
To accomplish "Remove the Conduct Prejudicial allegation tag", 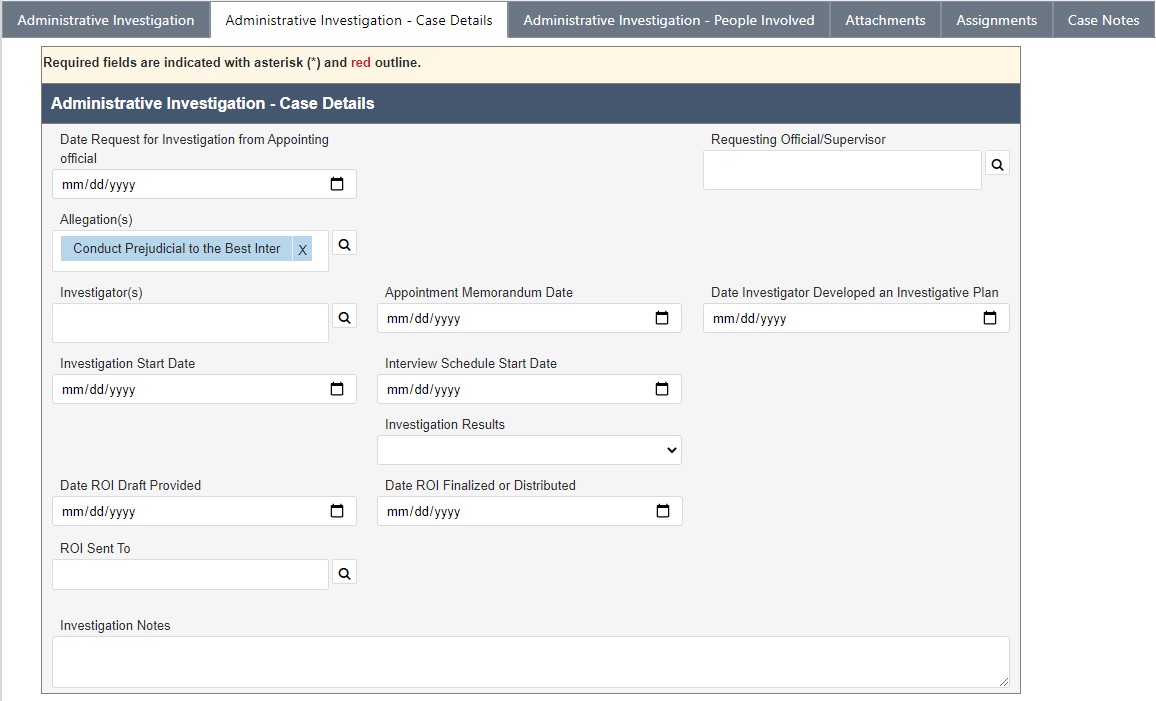I will [302, 249].
